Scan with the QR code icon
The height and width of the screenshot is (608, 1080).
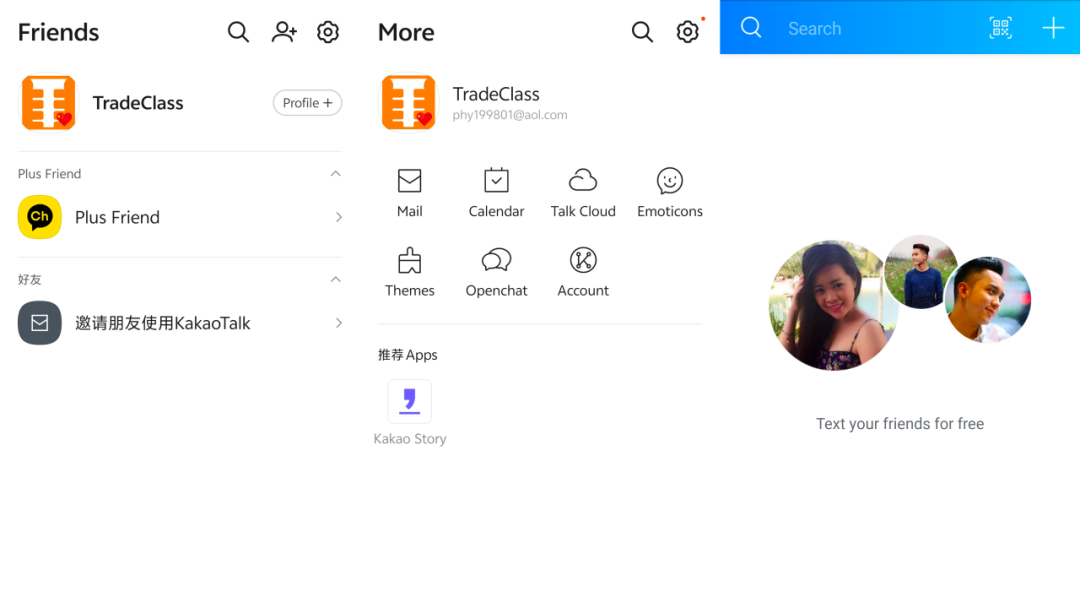(x=1000, y=28)
